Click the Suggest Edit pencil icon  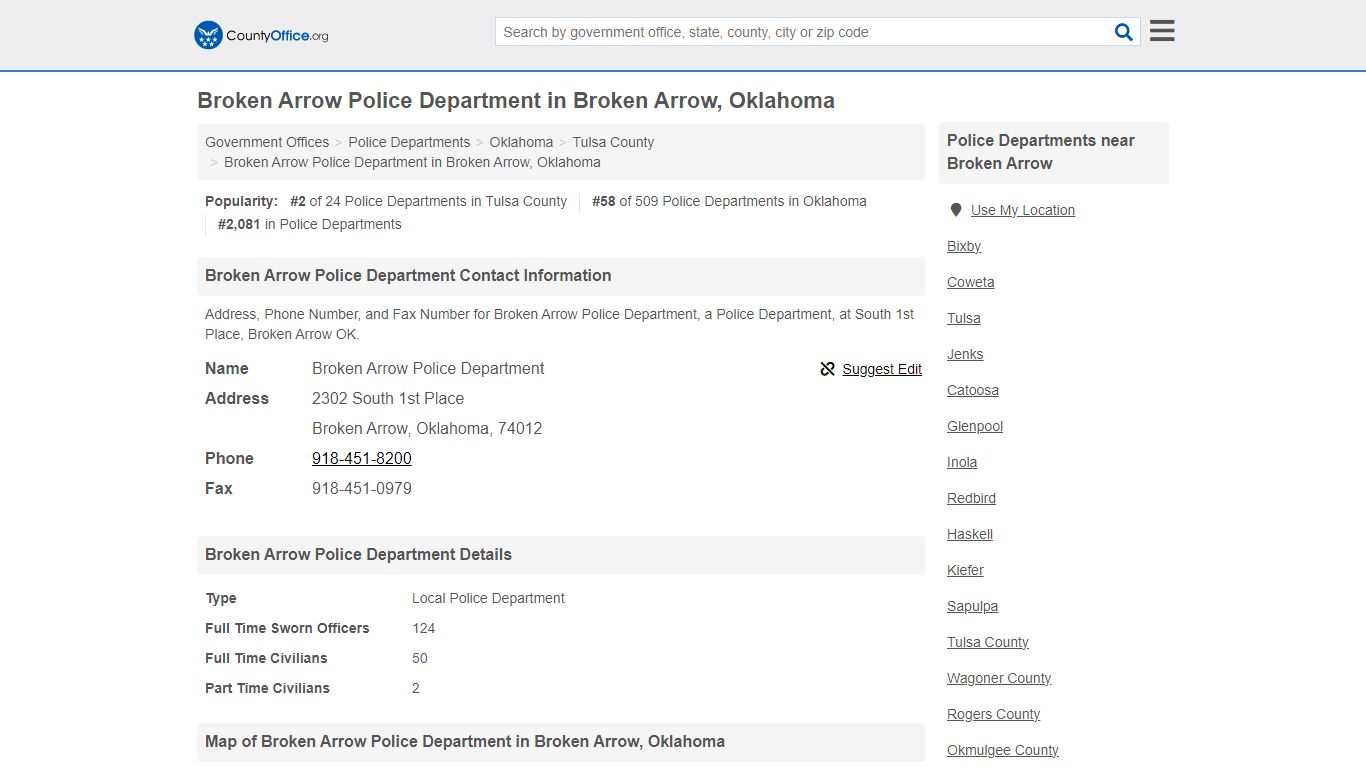coord(827,369)
